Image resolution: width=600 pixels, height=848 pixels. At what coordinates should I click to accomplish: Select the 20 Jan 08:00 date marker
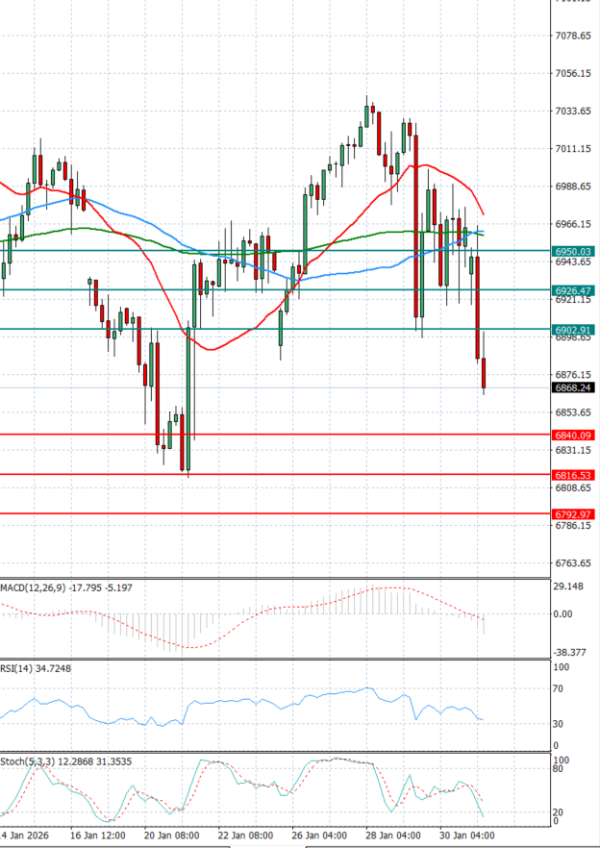click(x=172, y=834)
